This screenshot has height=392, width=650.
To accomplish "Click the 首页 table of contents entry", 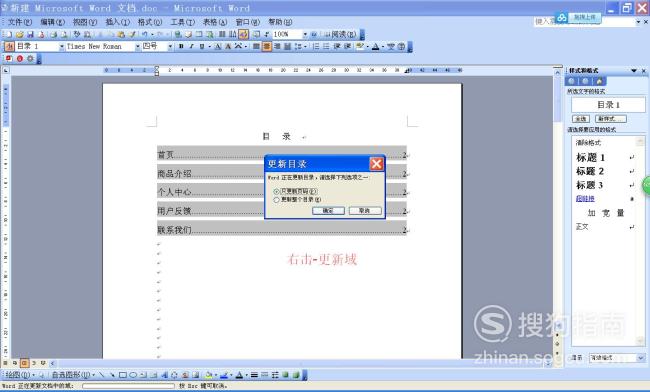I will pos(282,155).
